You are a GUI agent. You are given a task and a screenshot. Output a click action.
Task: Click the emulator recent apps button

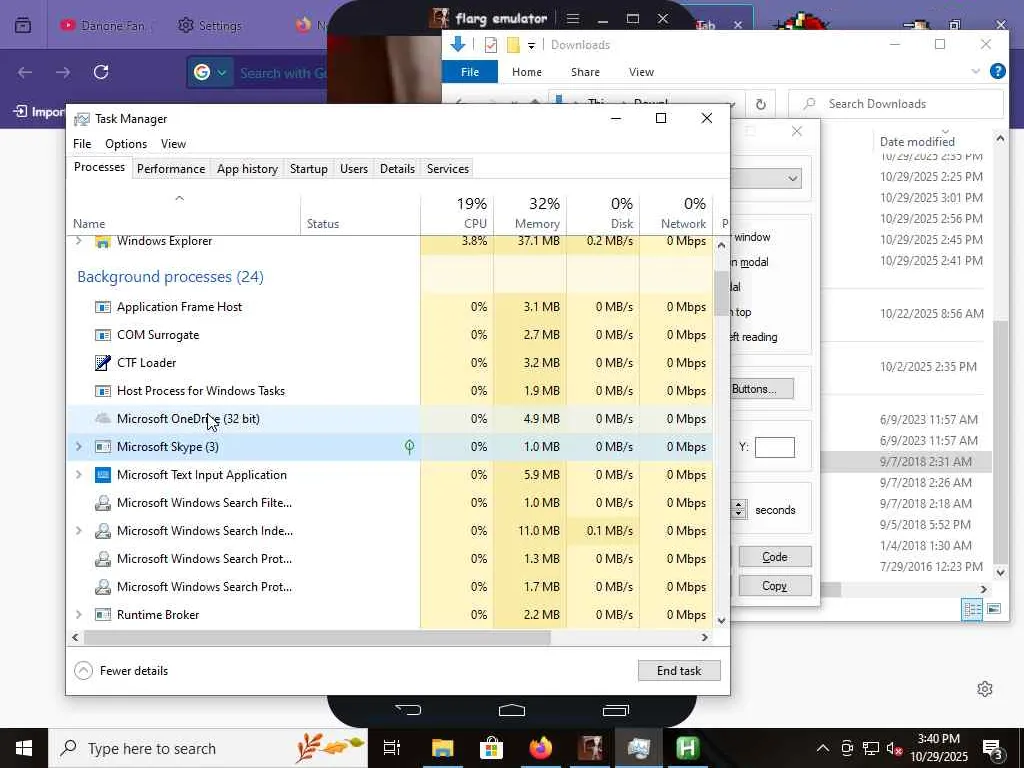click(x=615, y=710)
